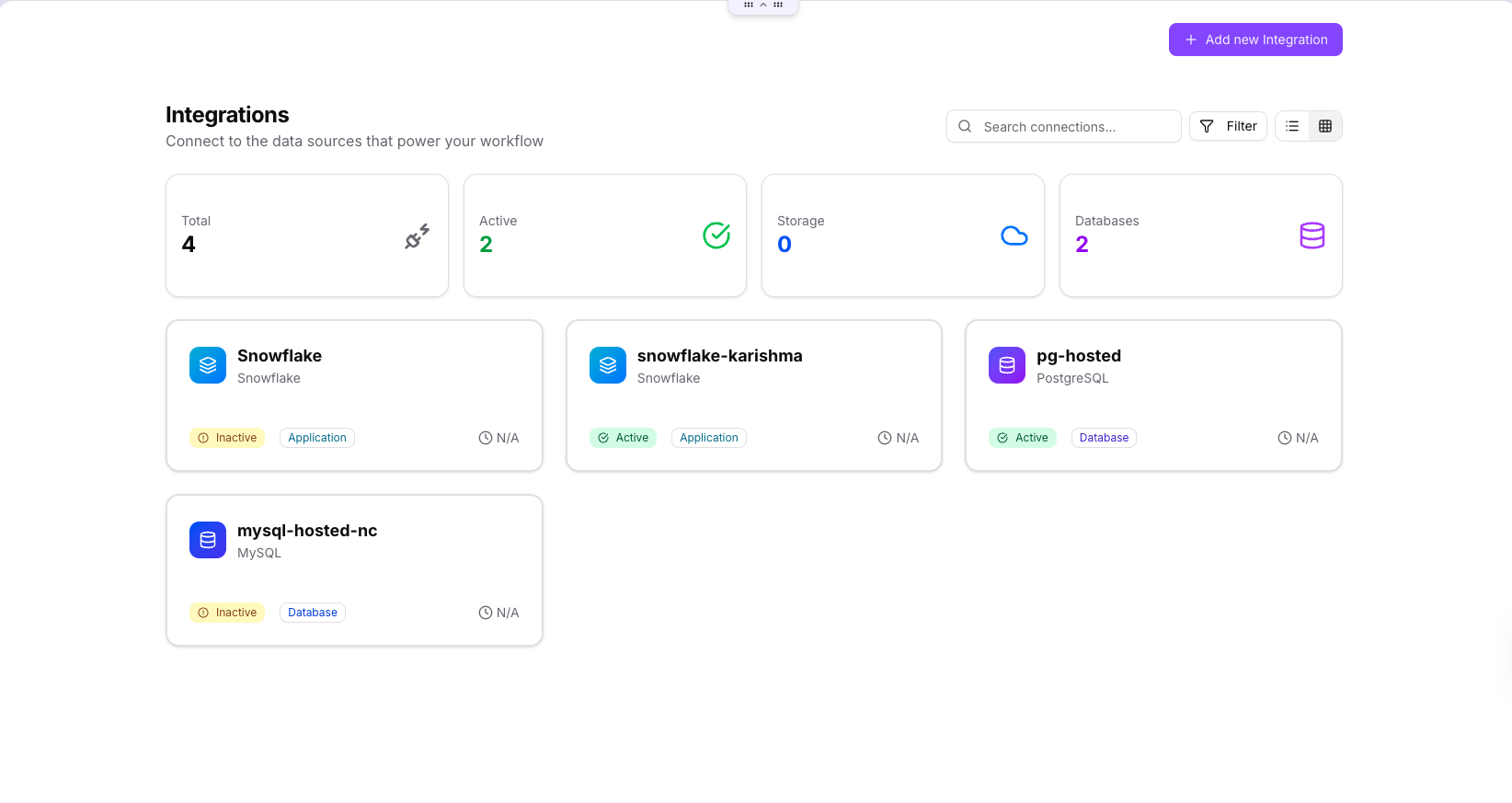Click the clock icon on mysql-hosted-nc card

[486, 613]
